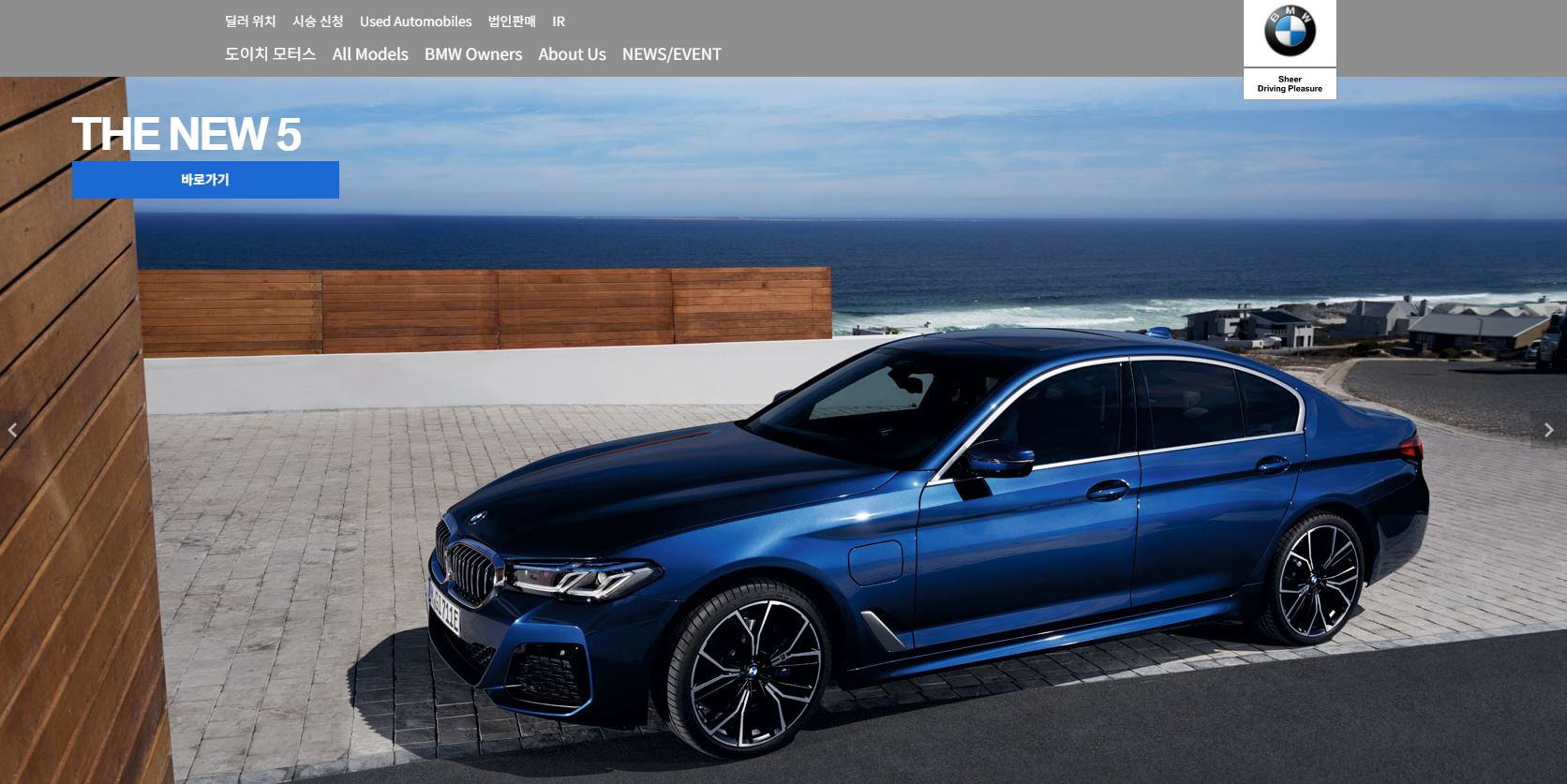Screen dimensions: 1567x784
Task: Open the 딜러 위치 dealer location link
Action: pos(250,21)
